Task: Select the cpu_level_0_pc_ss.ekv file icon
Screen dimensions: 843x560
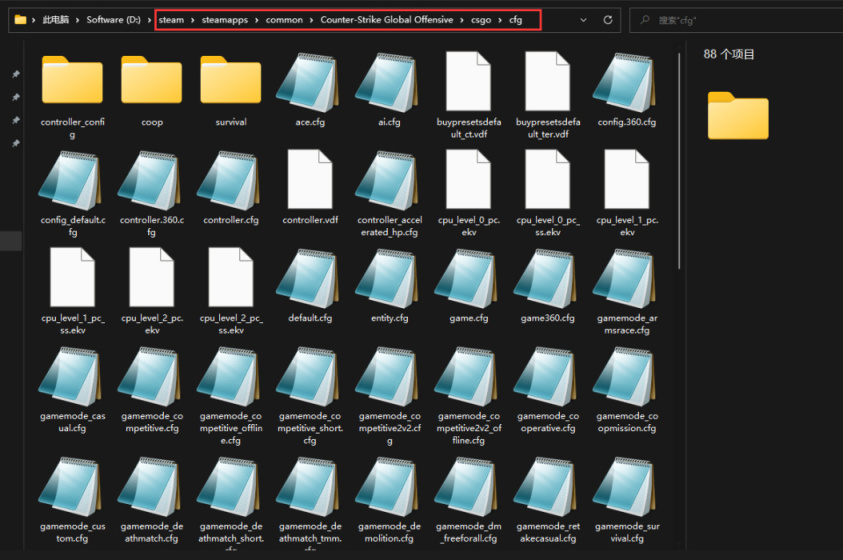Action: click(x=547, y=179)
